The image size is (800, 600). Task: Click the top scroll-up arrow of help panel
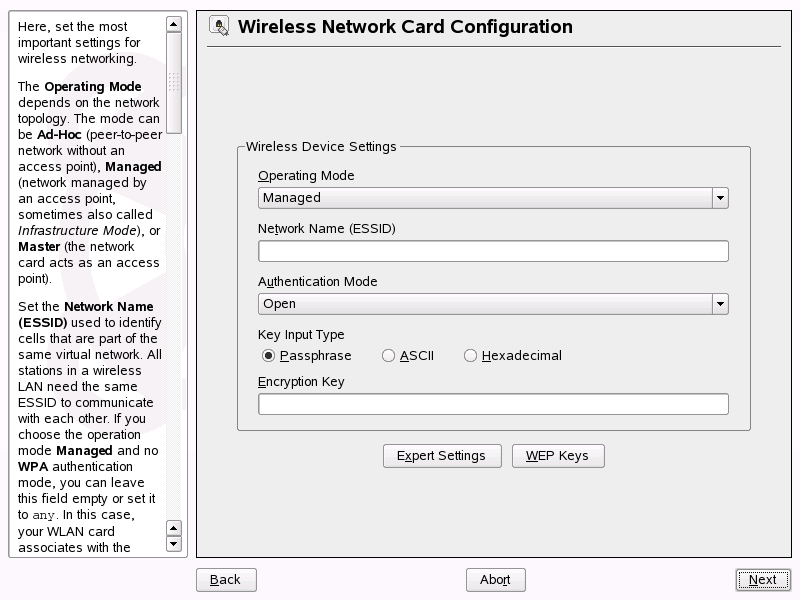tap(174, 24)
